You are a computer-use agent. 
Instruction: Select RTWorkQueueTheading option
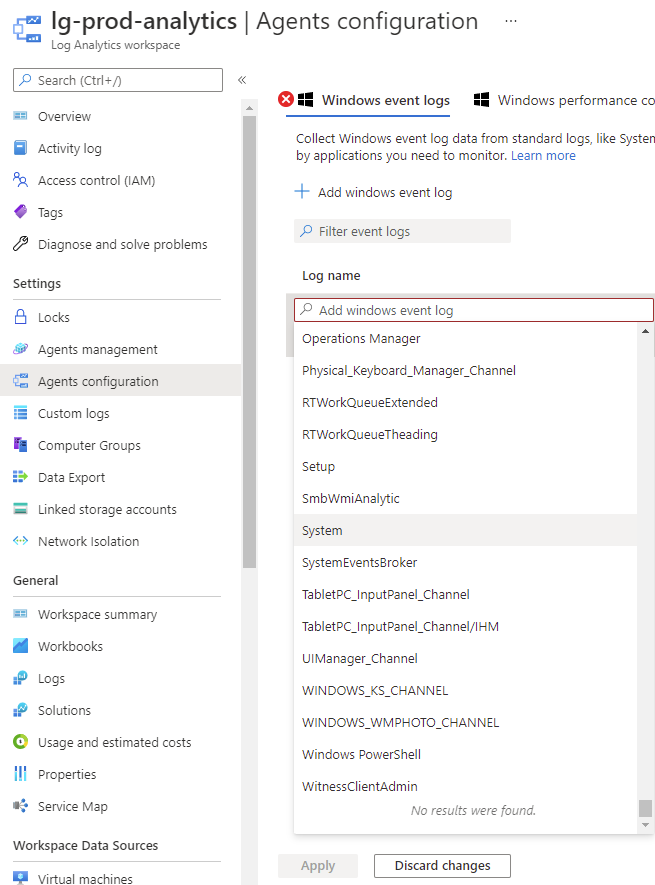pyautogui.click(x=465, y=434)
